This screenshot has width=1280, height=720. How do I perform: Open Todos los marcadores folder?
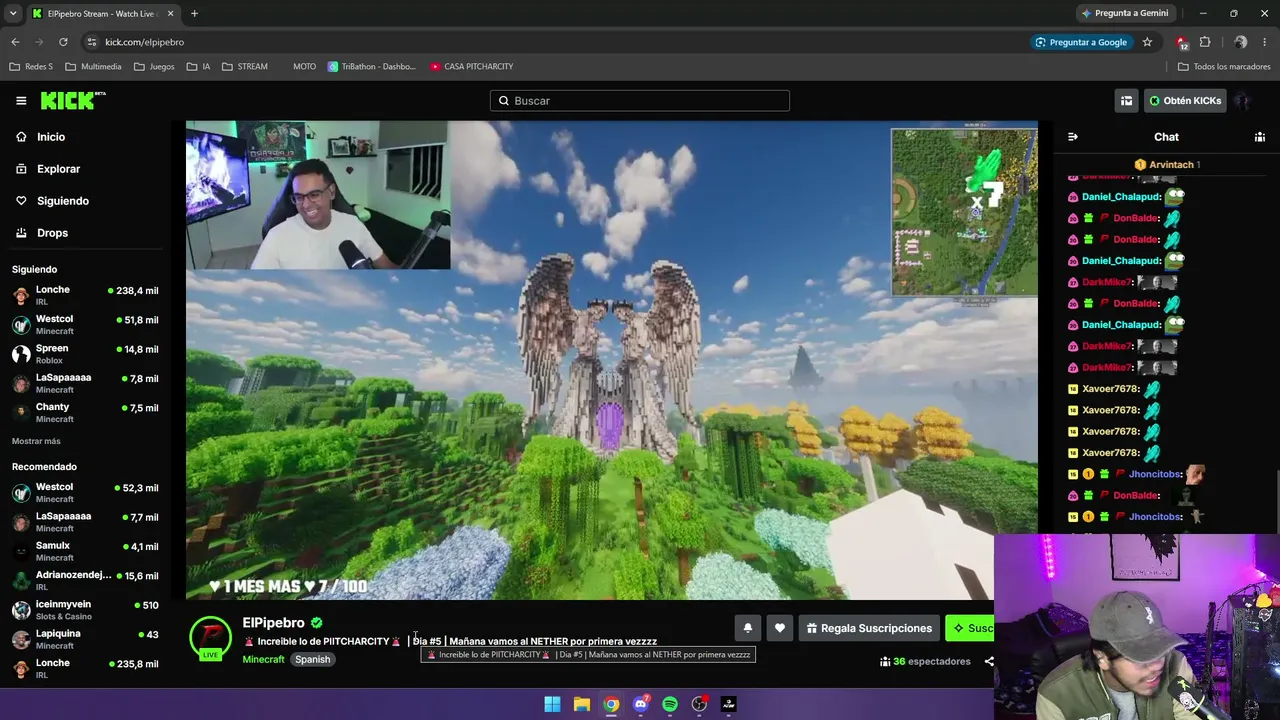click(x=1224, y=66)
